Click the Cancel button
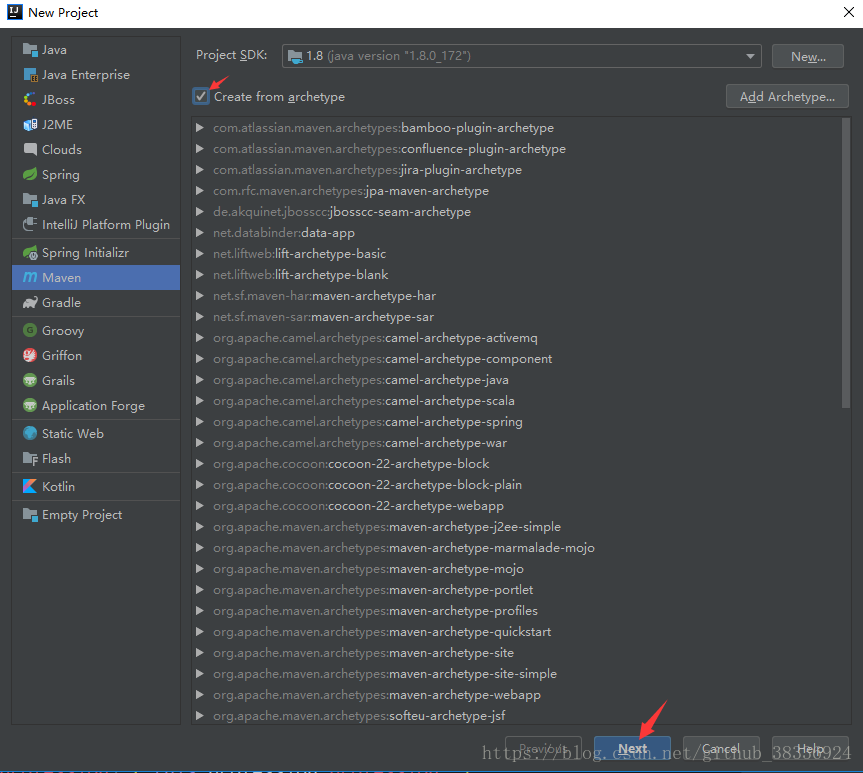Image resolution: width=863 pixels, height=773 pixels. 721,749
